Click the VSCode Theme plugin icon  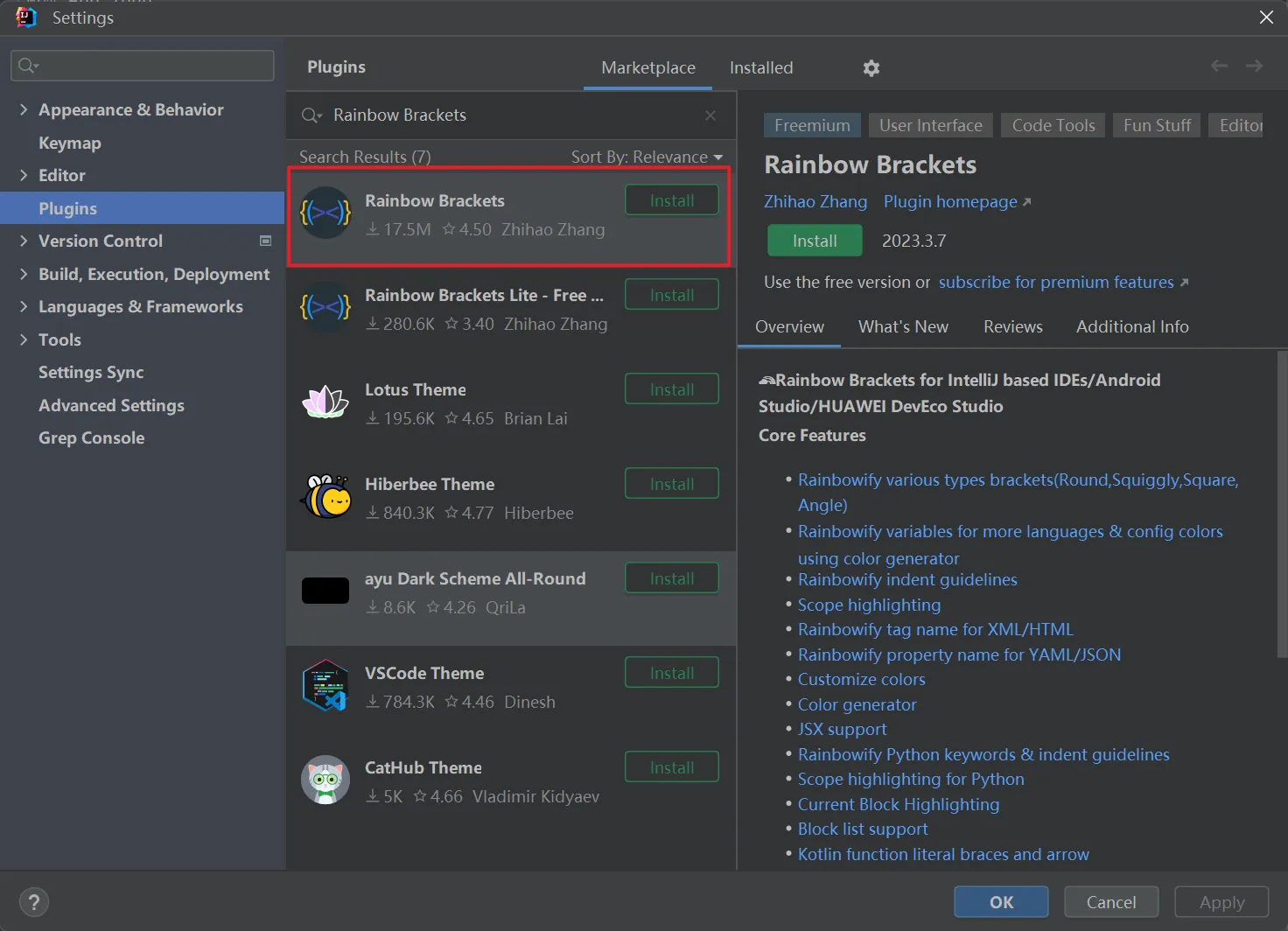point(325,685)
